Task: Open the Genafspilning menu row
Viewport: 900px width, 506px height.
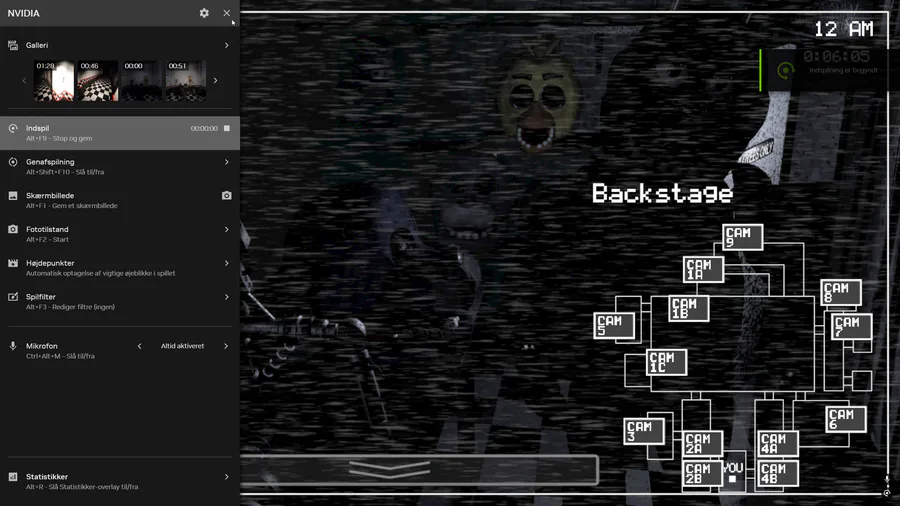Action: tap(120, 166)
